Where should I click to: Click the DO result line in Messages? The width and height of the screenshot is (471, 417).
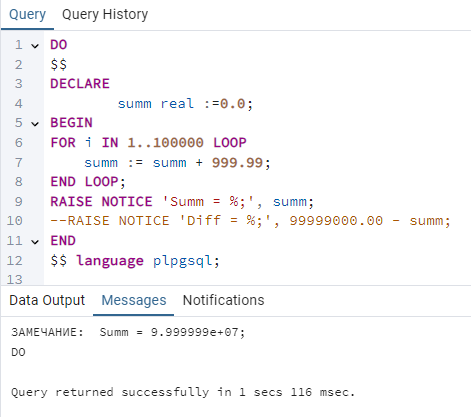click(18, 352)
